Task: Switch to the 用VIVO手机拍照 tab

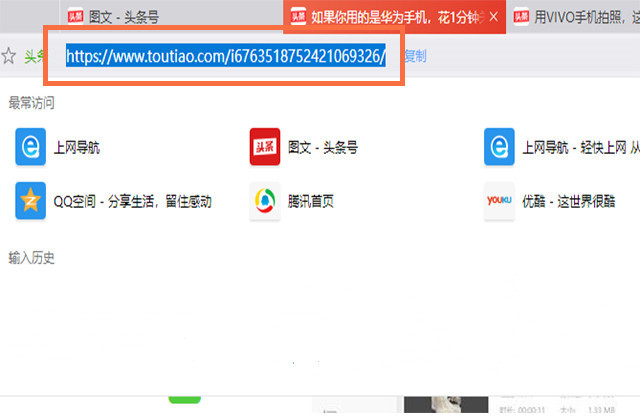Action: click(x=573, y=17)
